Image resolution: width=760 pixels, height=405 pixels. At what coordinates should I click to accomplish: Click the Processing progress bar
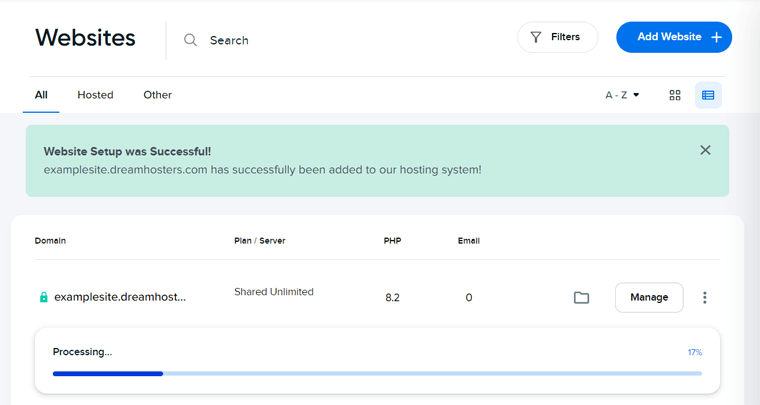point(377,374)
